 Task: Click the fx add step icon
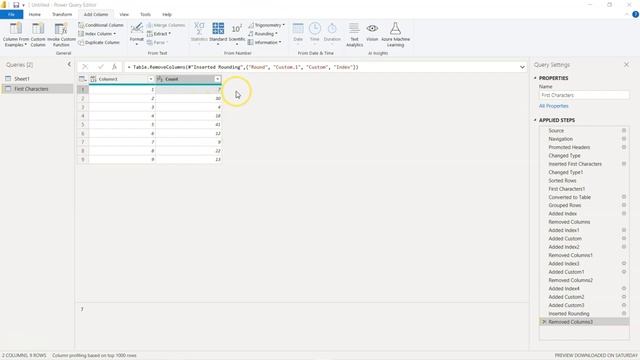click(x=115, y=67)
